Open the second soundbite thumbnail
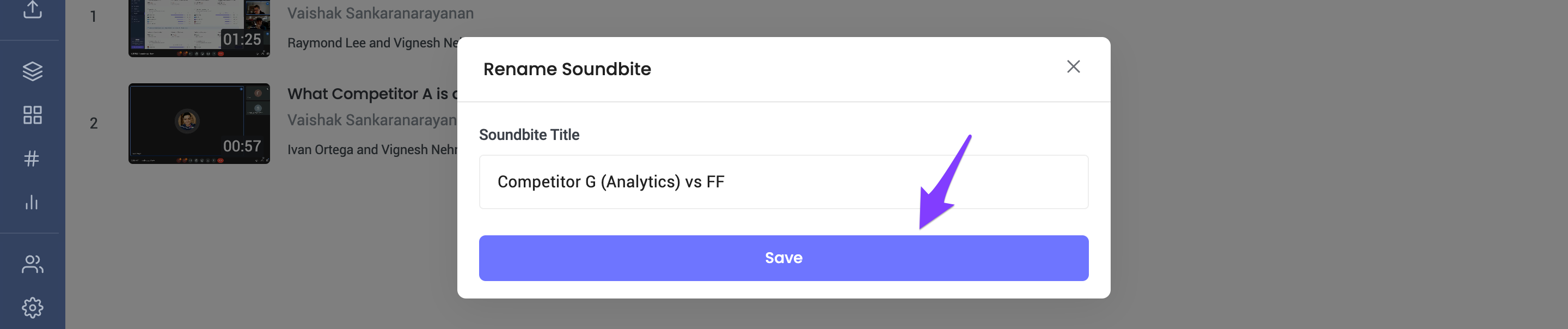The width and height of the screenshot is (1568, 329). click(x=199, y=124)
